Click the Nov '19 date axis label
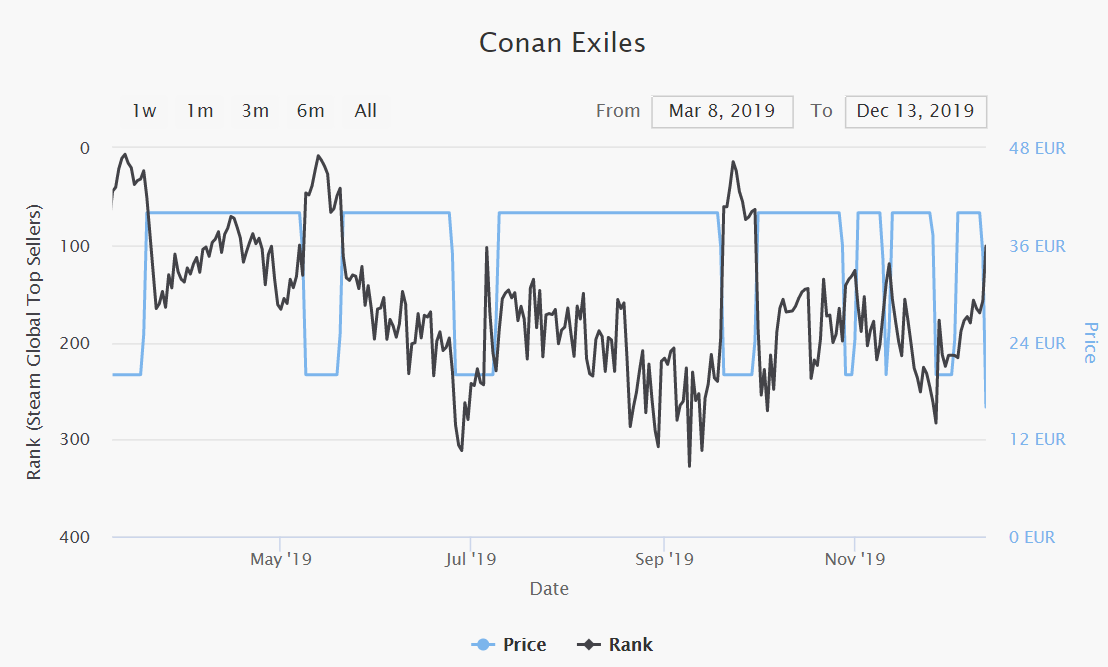 855,559
